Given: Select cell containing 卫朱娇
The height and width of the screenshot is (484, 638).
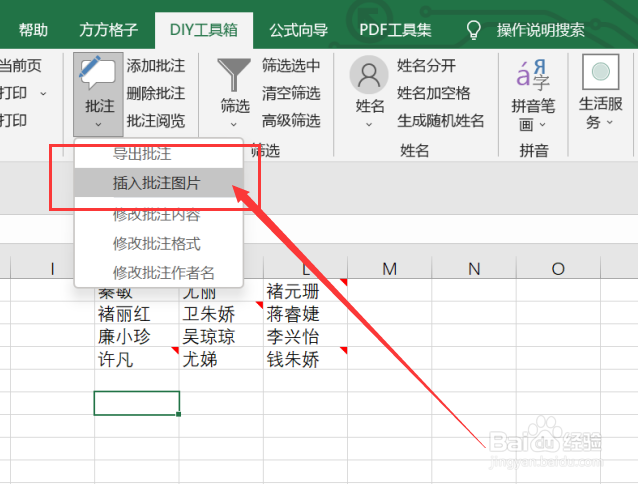Looking at the screenshot, I should click(221, 313).
